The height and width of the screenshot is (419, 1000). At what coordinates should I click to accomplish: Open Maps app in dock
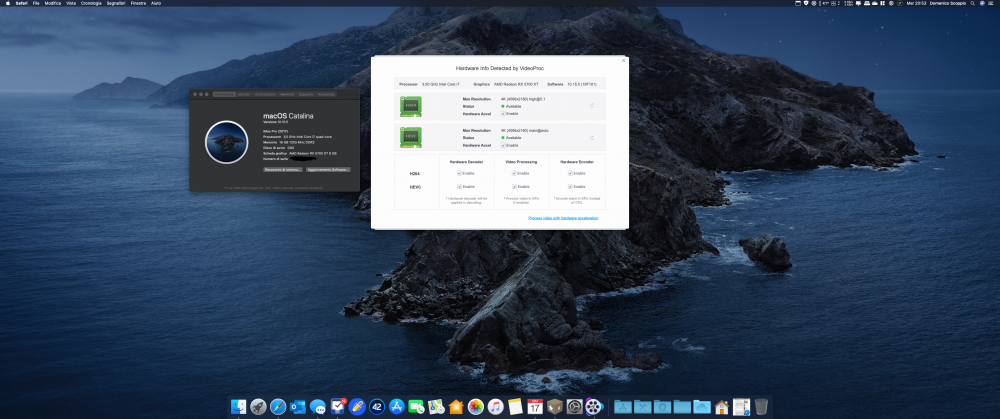436,406
